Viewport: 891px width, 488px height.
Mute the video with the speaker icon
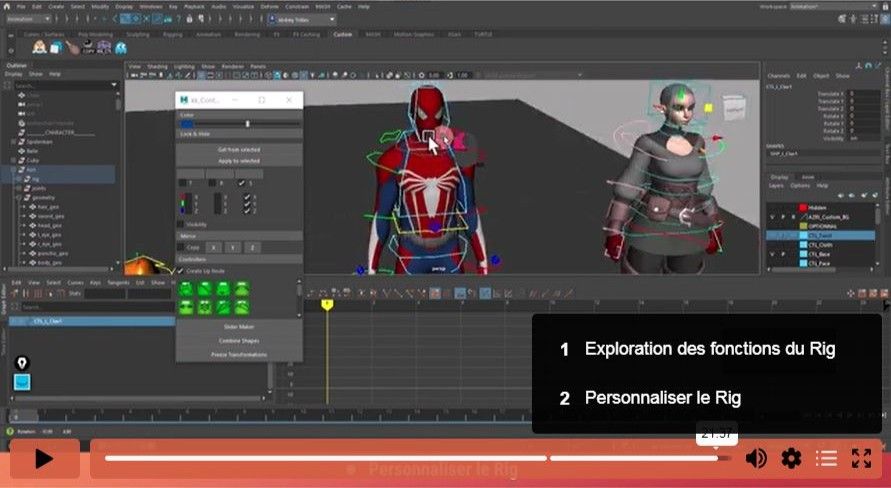(755, 458)
